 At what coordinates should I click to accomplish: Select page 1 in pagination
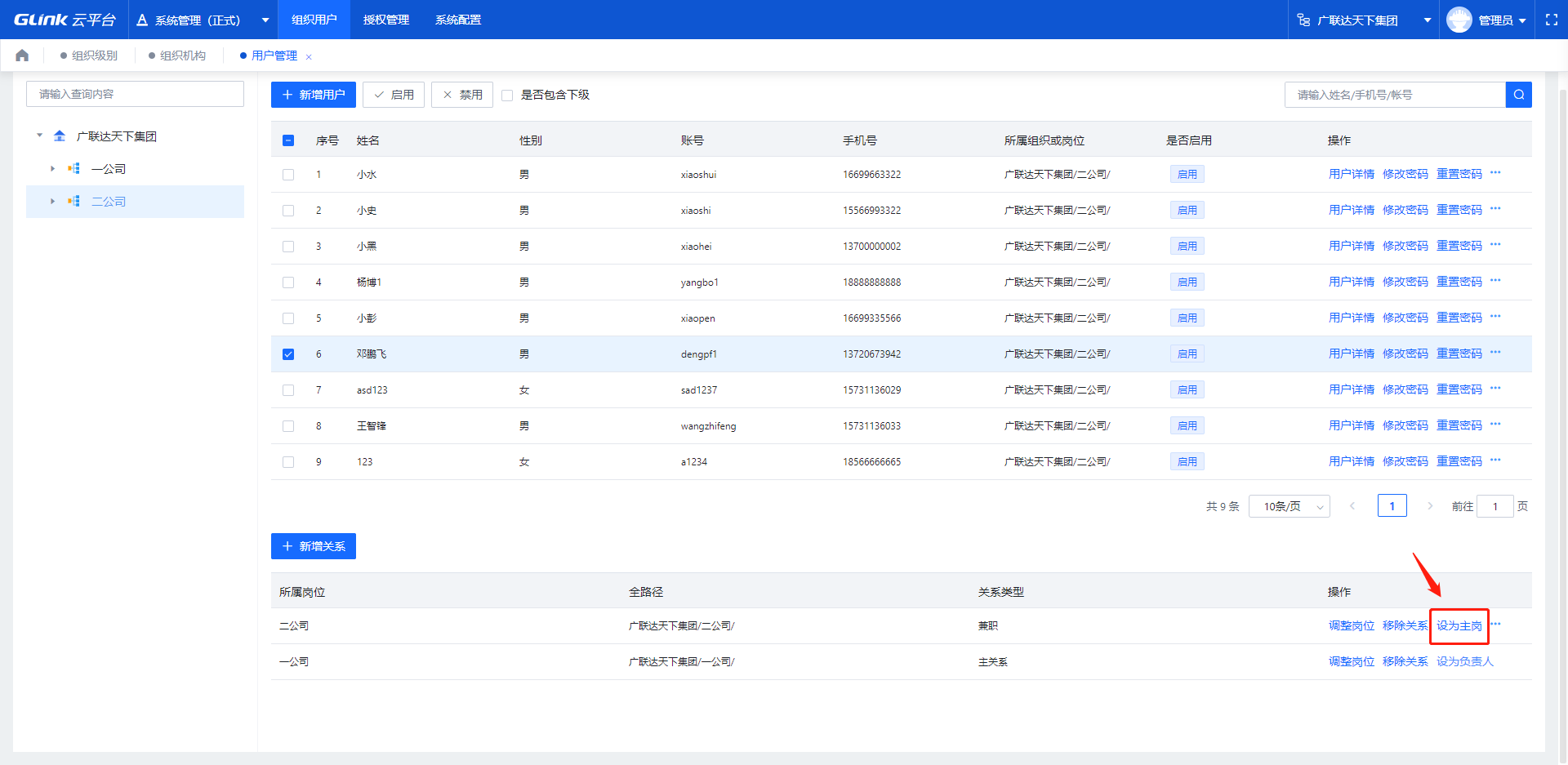1392,506
